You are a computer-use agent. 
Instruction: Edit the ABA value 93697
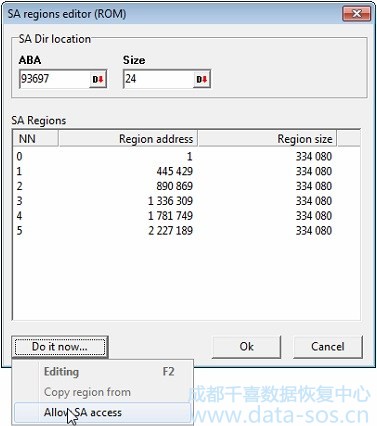click(54, 79)
